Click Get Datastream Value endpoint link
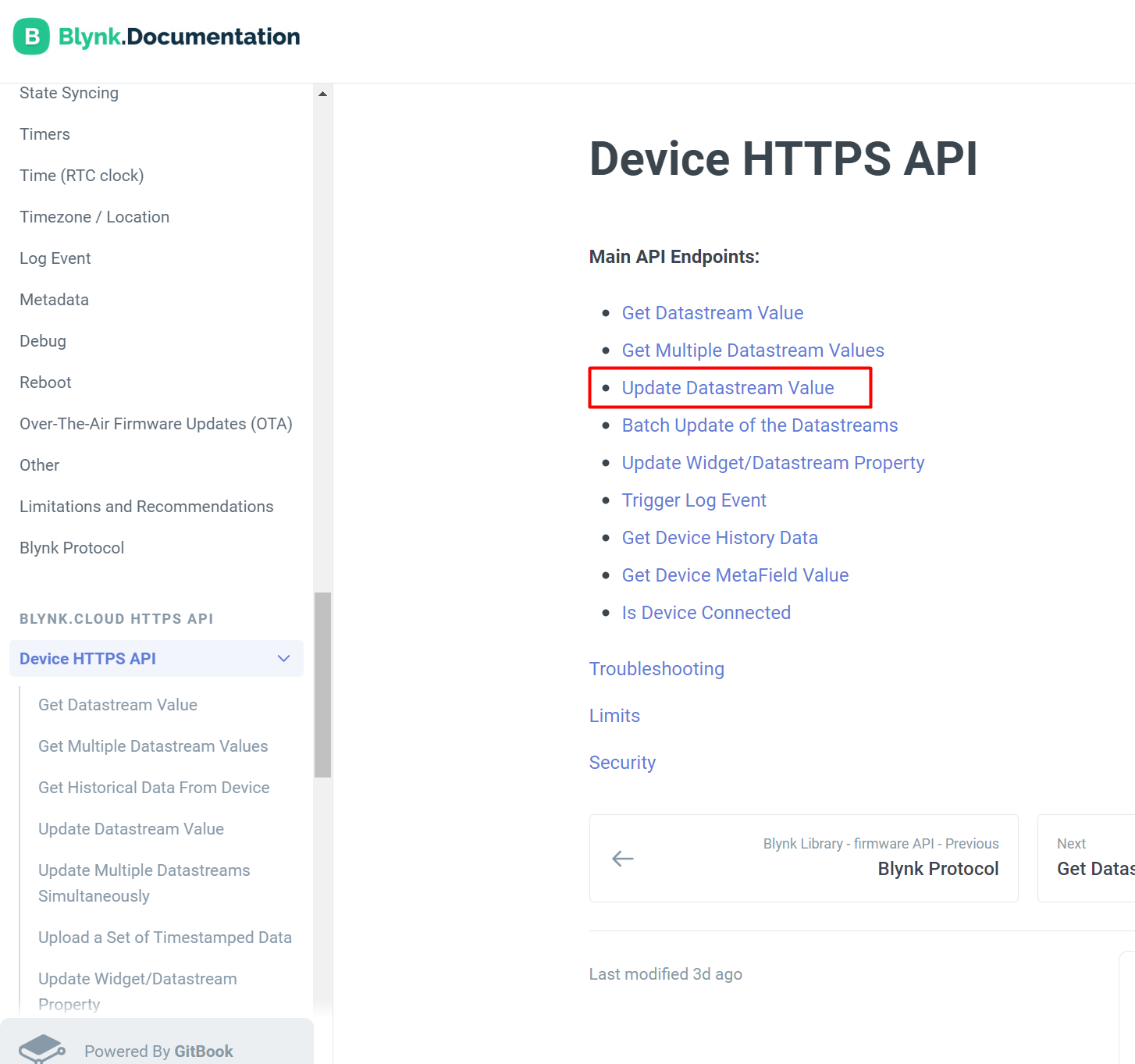The width and height of the screenshot is (1135, 1064). [713, 313]
